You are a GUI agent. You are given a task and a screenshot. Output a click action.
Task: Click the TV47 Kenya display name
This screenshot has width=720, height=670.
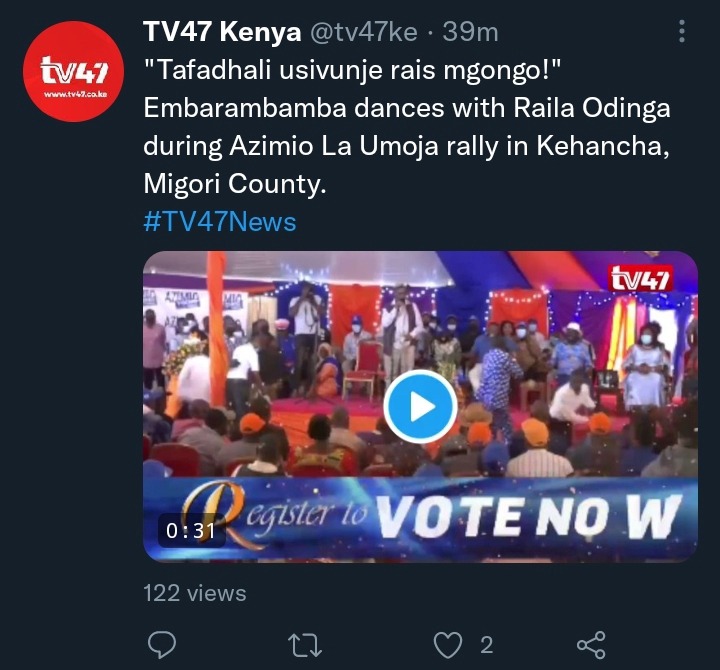click(222, 32)
